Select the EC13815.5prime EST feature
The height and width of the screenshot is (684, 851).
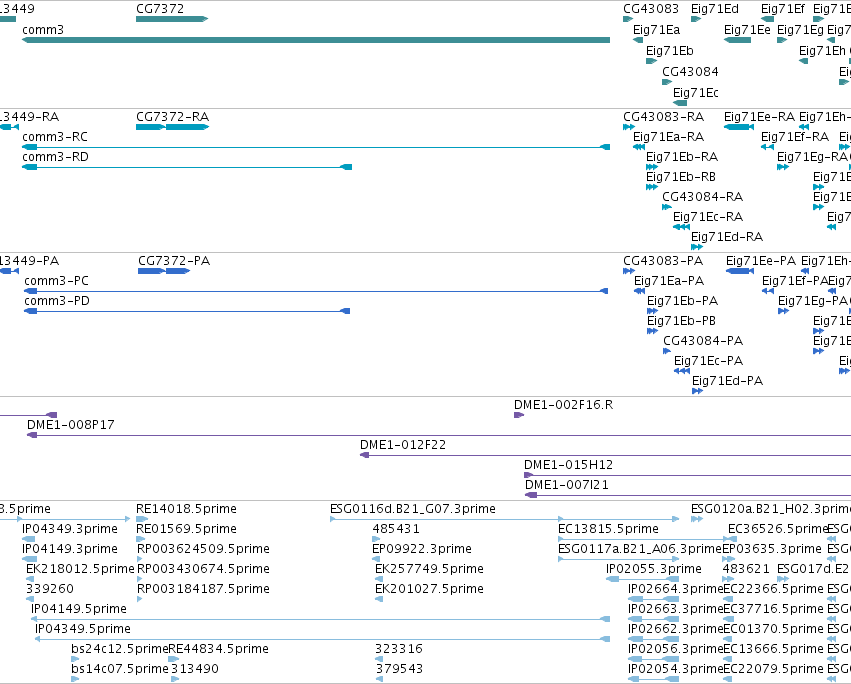point(647,540)
